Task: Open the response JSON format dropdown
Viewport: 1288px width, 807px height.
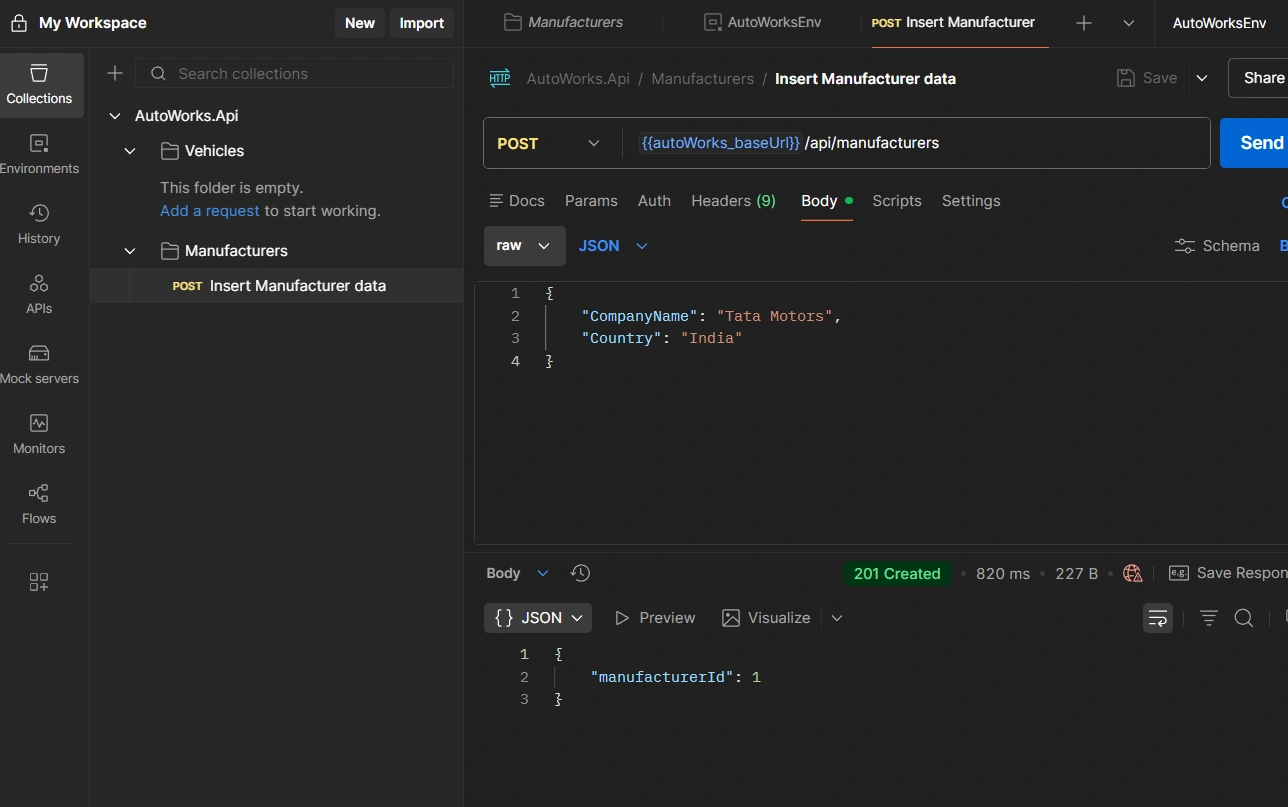Action: click(x=538, y=618)
